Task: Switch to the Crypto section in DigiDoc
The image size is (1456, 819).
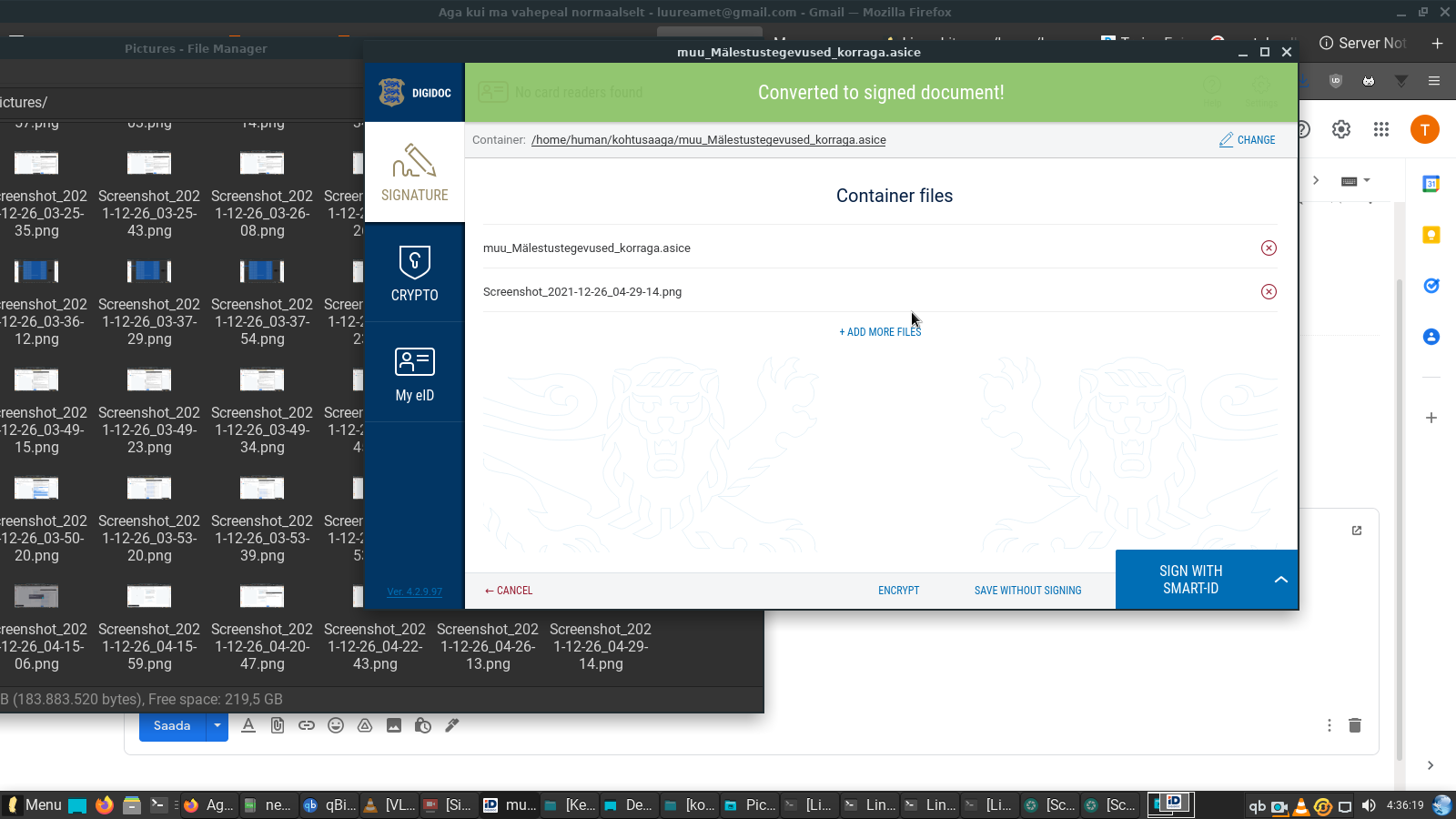Action: [x=414, y=272]
